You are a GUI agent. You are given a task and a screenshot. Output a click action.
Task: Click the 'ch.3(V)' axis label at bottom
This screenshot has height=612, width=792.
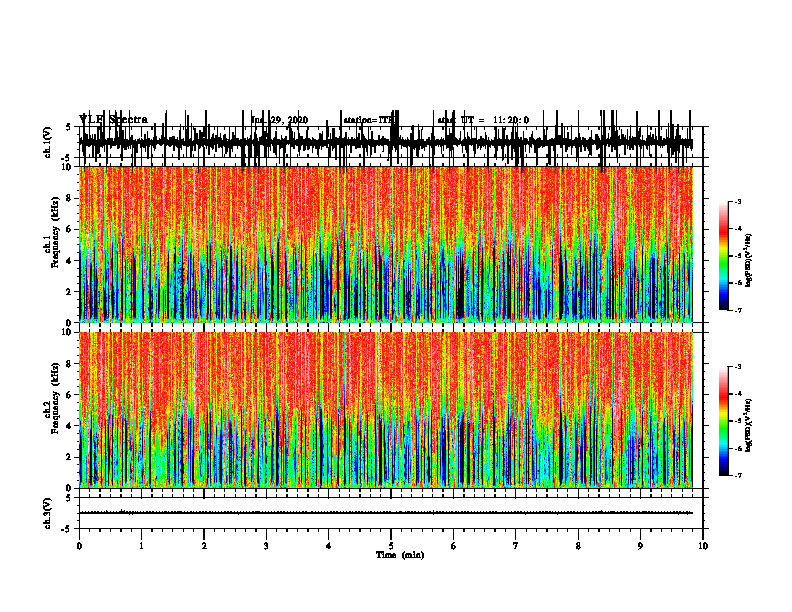tap(48, 513)
